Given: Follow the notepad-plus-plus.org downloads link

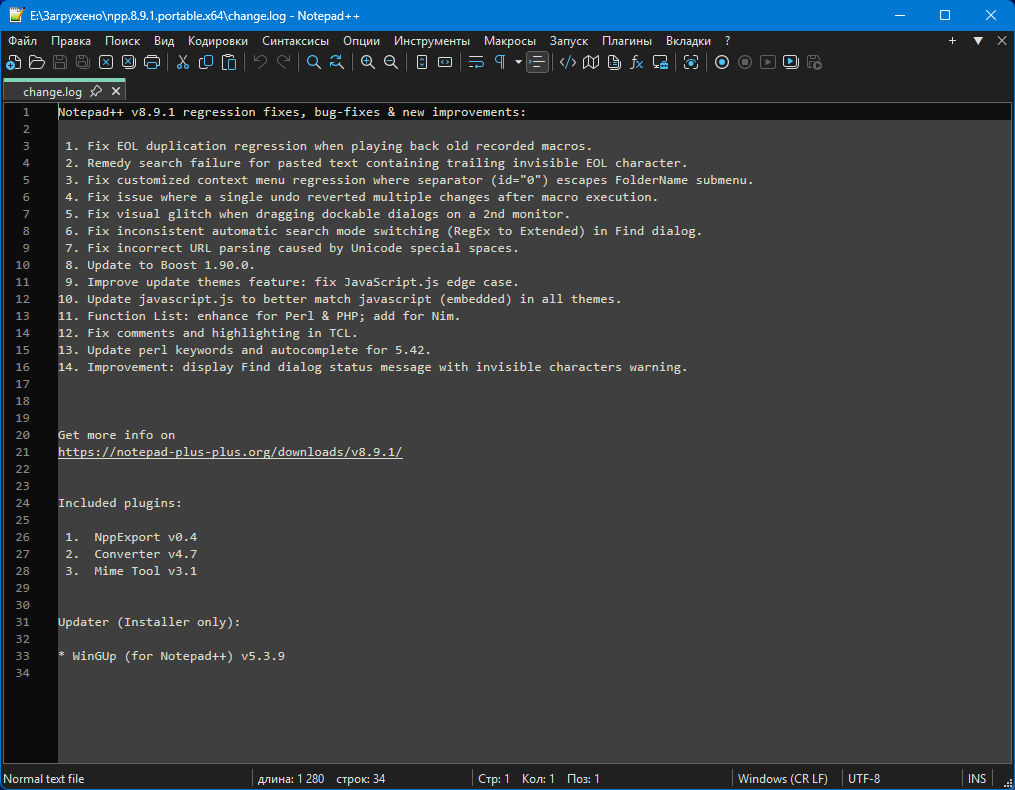Looking at the screenshot, I should click(230, 452).
